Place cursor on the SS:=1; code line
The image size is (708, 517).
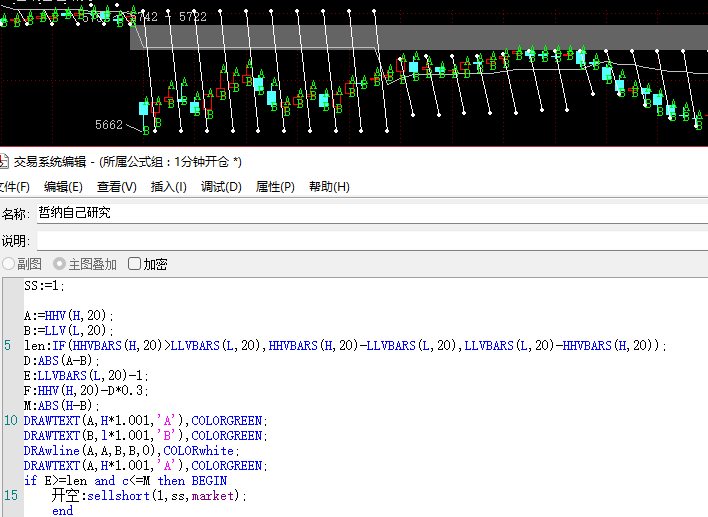tap(44, 286)
